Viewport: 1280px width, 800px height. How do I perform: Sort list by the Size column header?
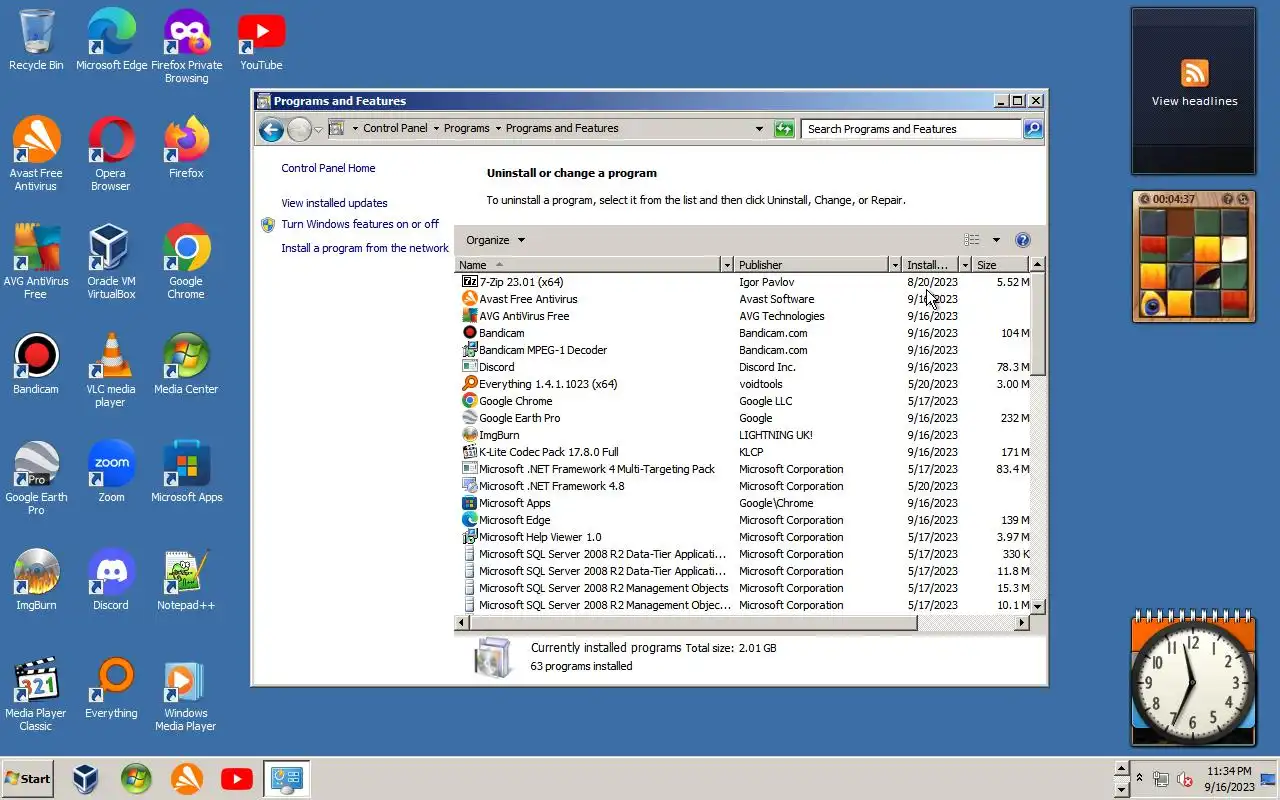click(1001, 265)
